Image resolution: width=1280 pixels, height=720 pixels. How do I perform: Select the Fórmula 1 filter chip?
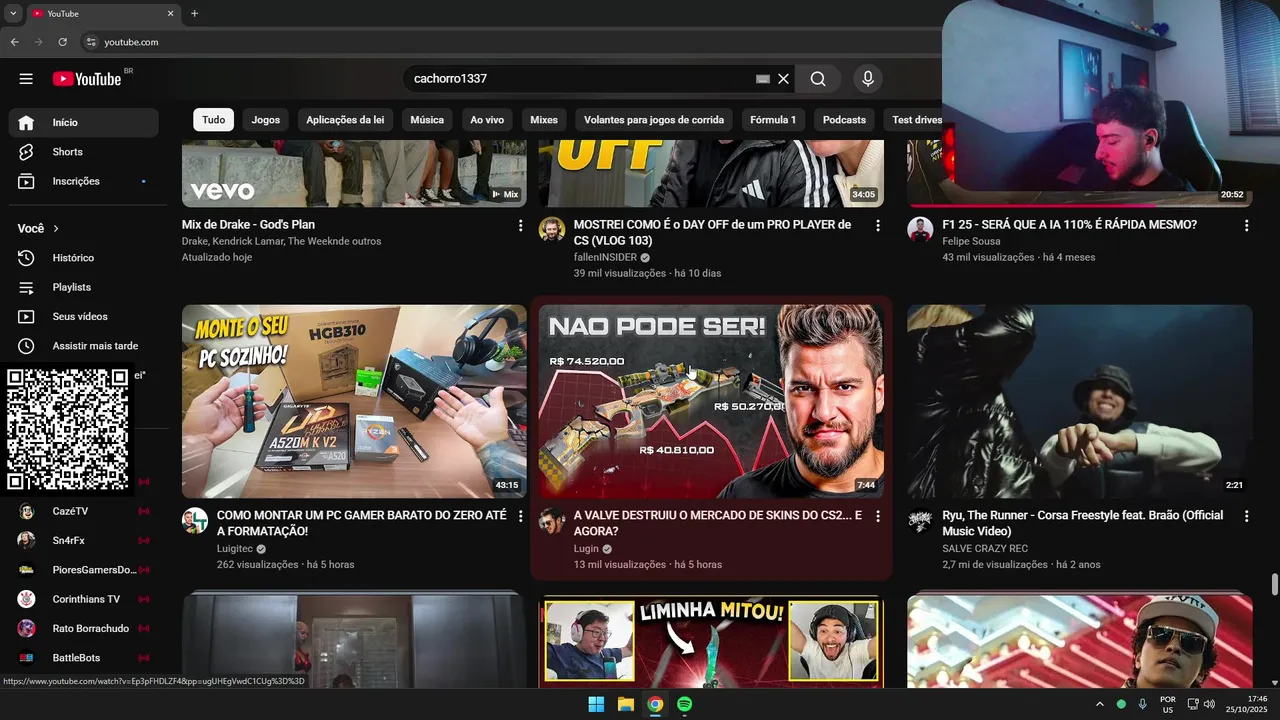pos(773,120)
